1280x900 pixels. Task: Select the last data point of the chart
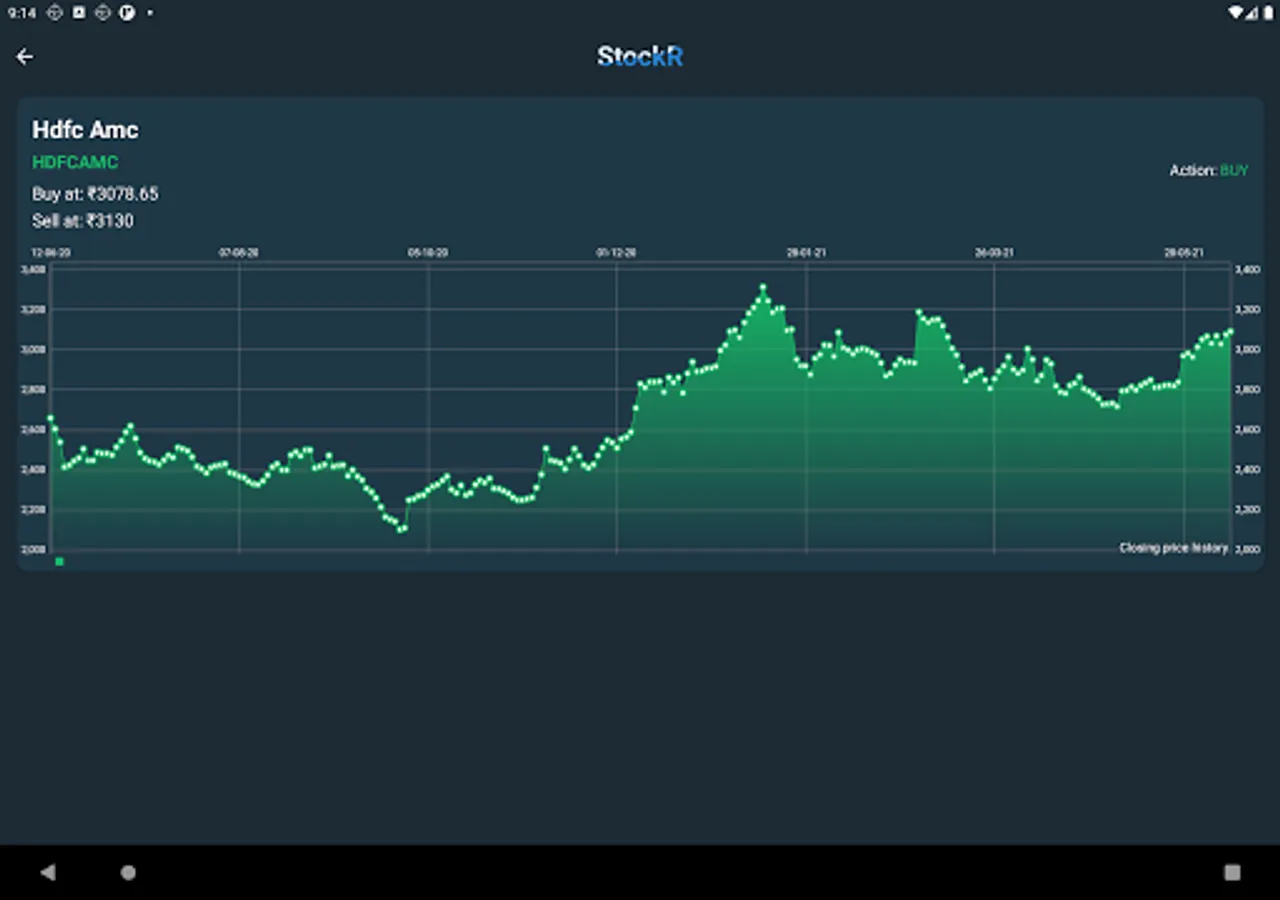click(1230, 331)
